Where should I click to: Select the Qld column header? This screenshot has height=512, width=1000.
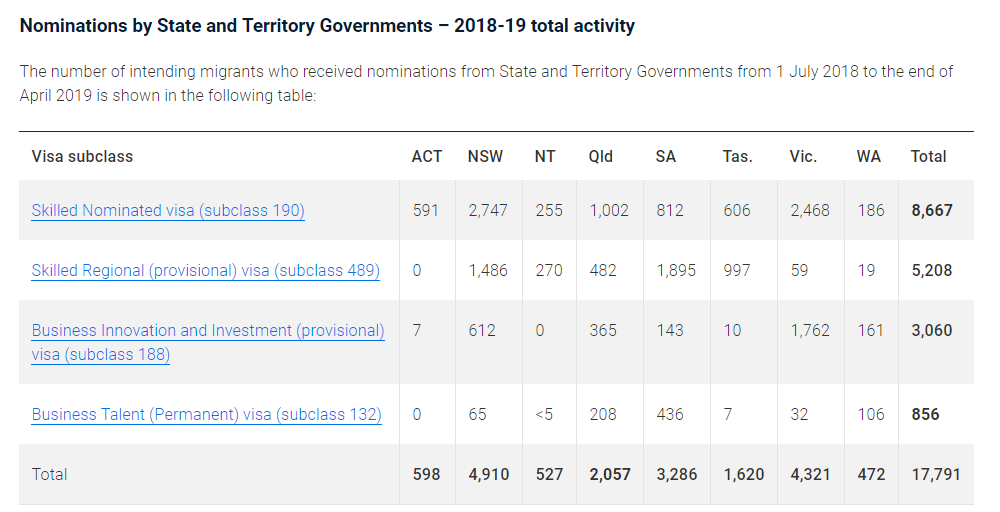tap(601, 157)
